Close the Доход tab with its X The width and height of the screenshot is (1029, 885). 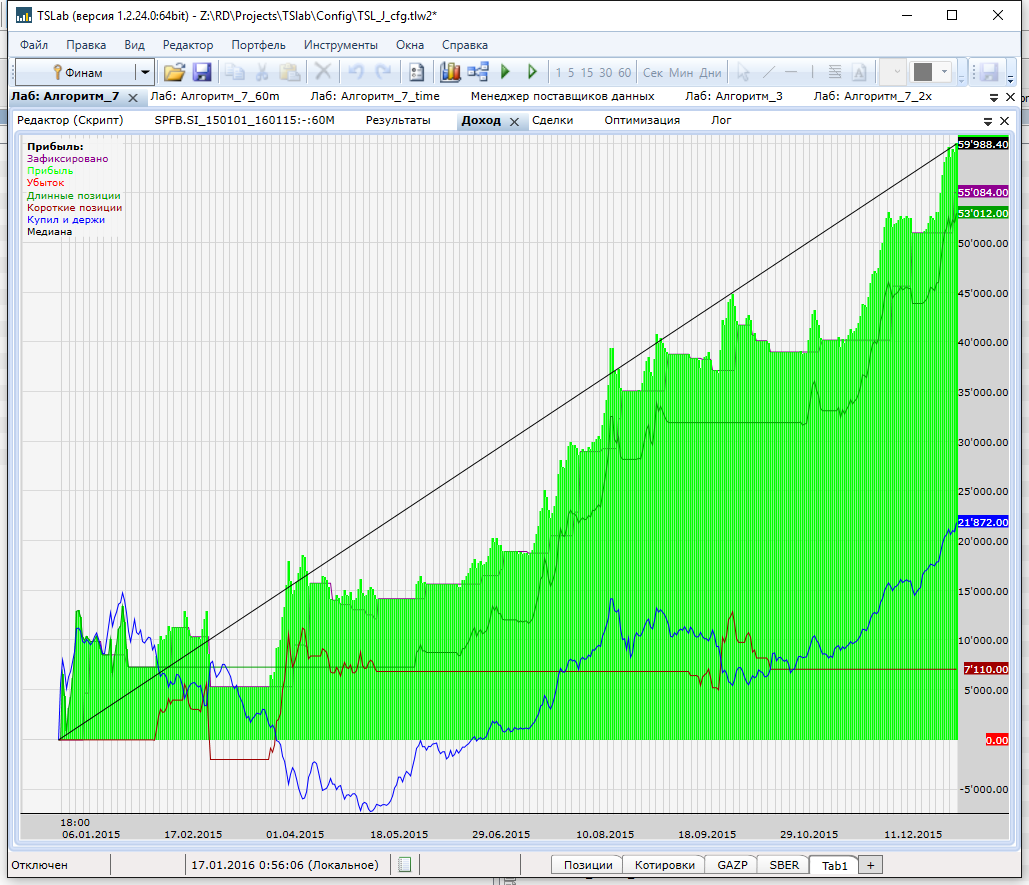click(514, 121)
